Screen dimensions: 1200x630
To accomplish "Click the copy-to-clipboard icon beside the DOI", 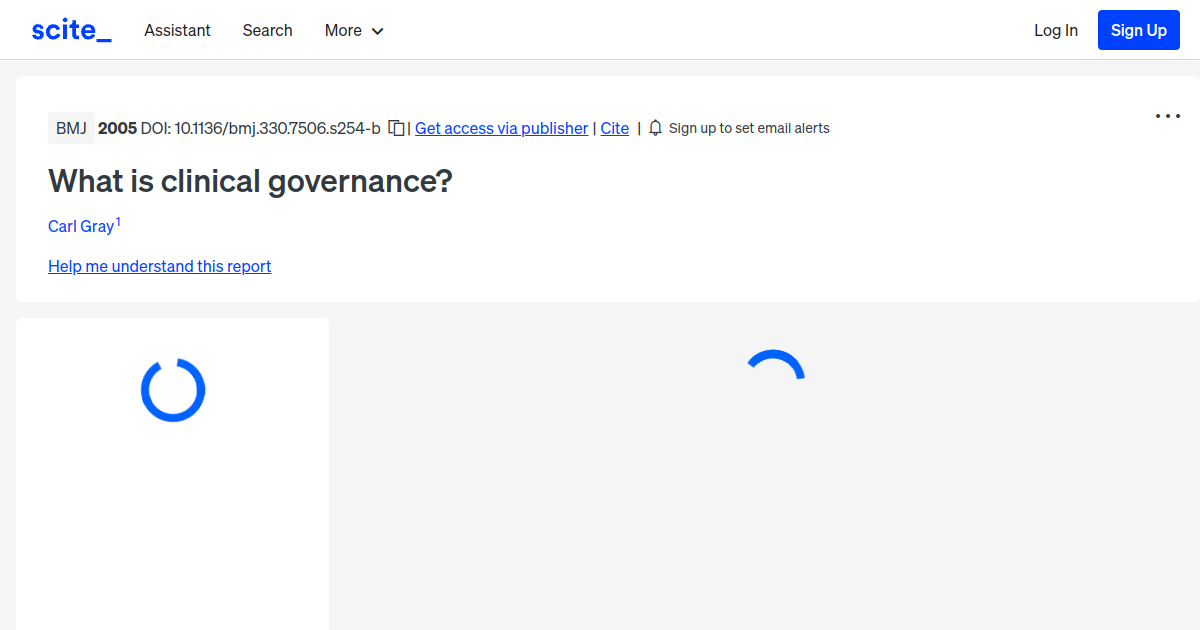I will pos(396,128).
